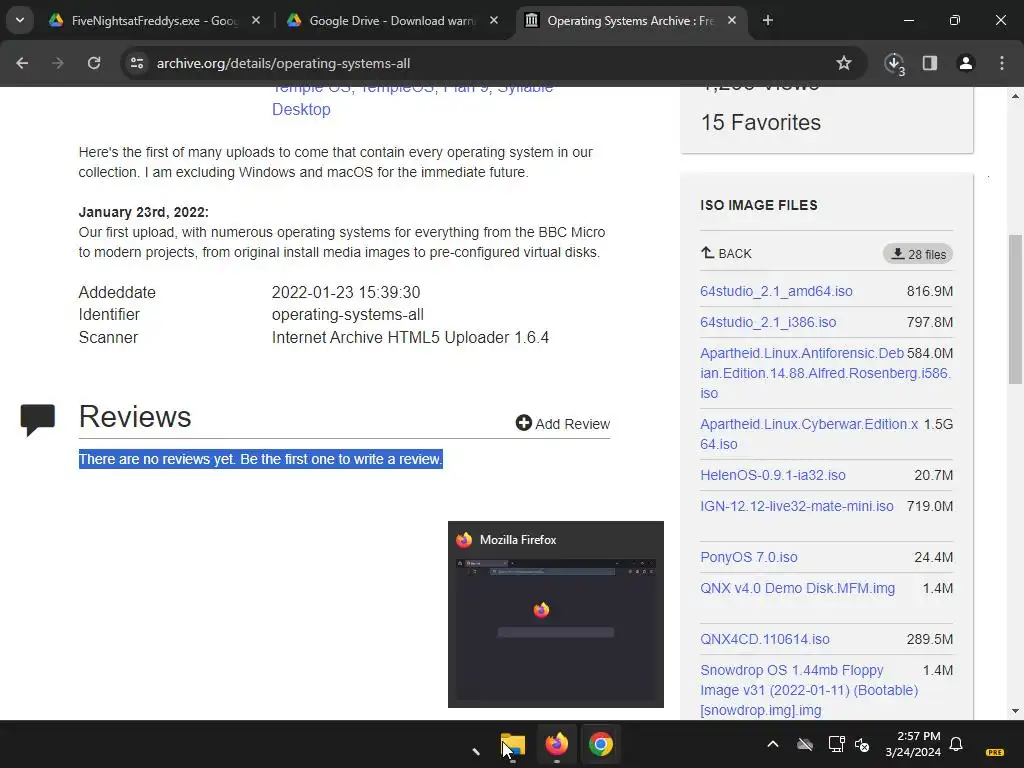The image size is (1024, 768).
Task: Open Chrome profile avatar icon
Action: click(x=966, y=63)
